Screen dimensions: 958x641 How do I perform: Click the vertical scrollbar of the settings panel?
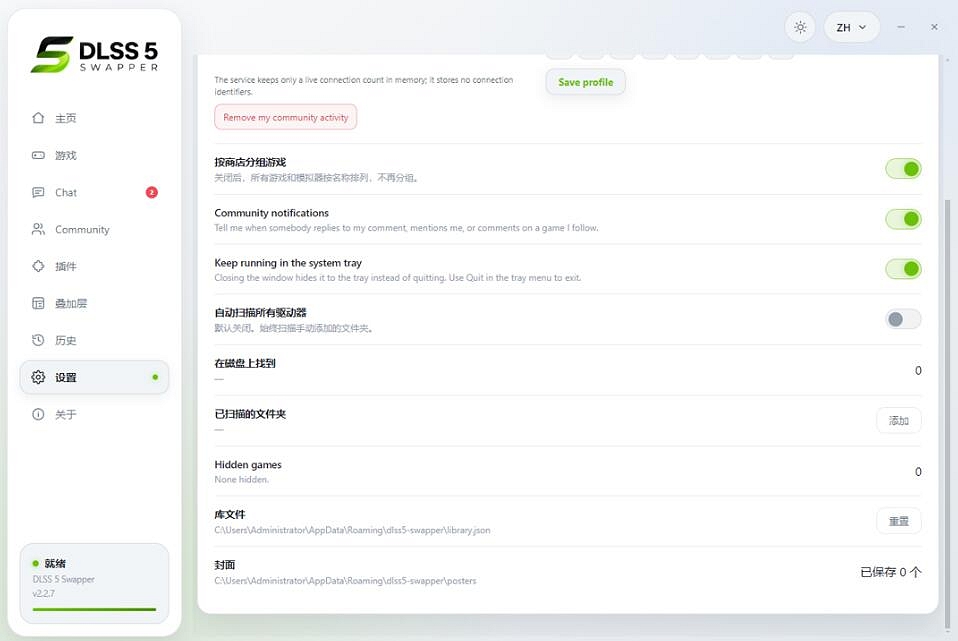948,416
